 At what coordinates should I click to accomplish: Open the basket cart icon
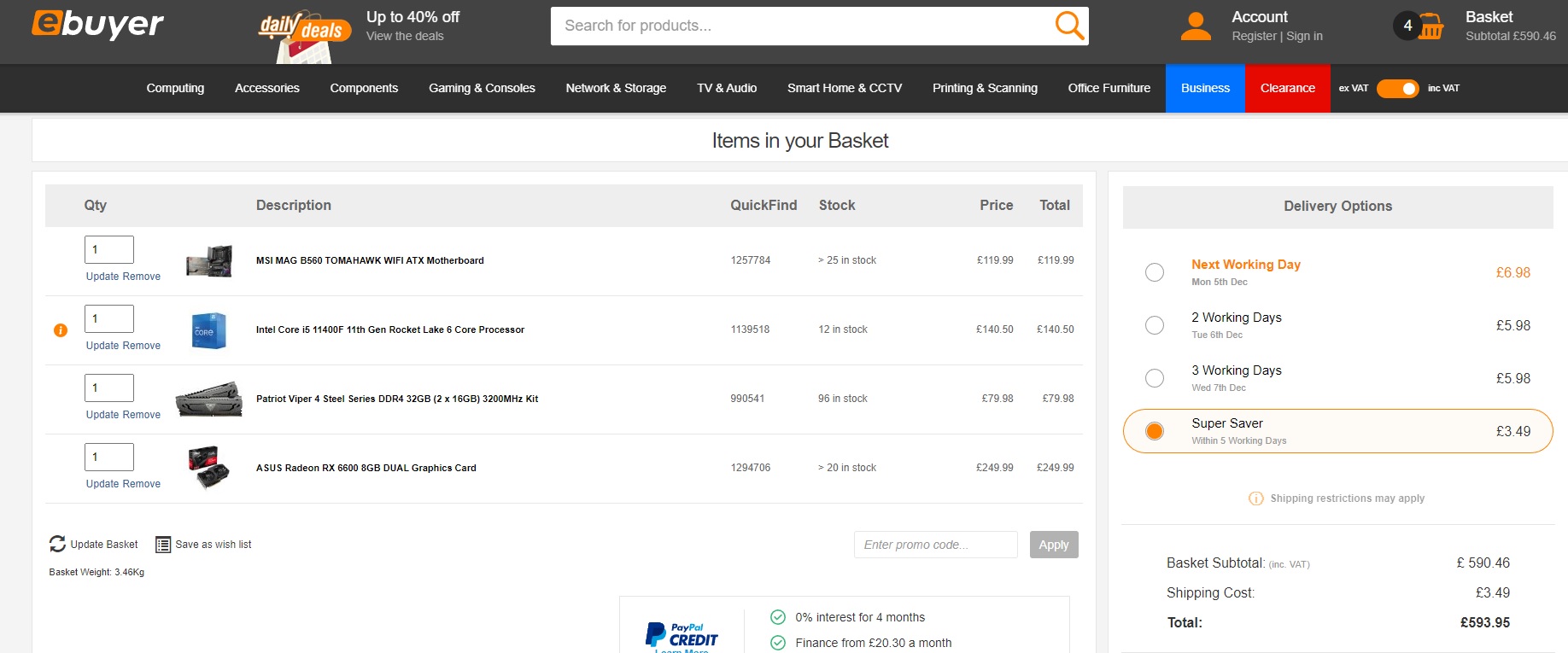pos(1431,26)
